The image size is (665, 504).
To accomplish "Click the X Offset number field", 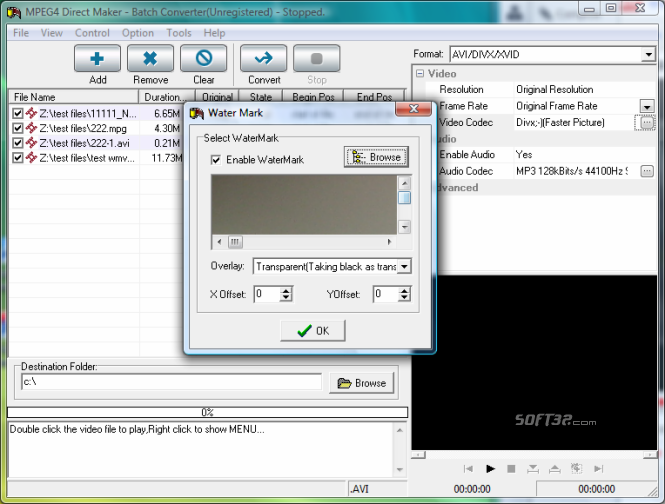I will pos(267,294).
